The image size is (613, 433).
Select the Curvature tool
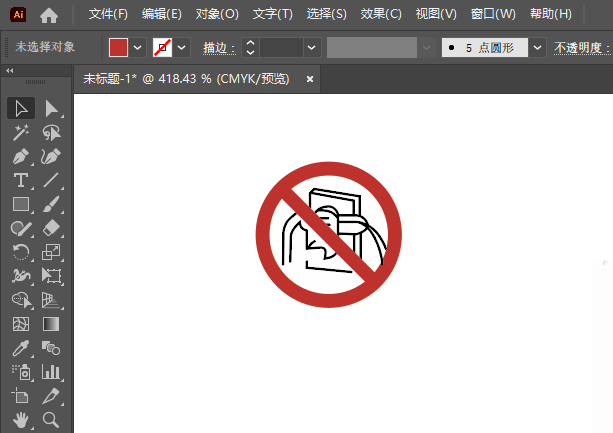pyautogui.click(x=51, y=157)
